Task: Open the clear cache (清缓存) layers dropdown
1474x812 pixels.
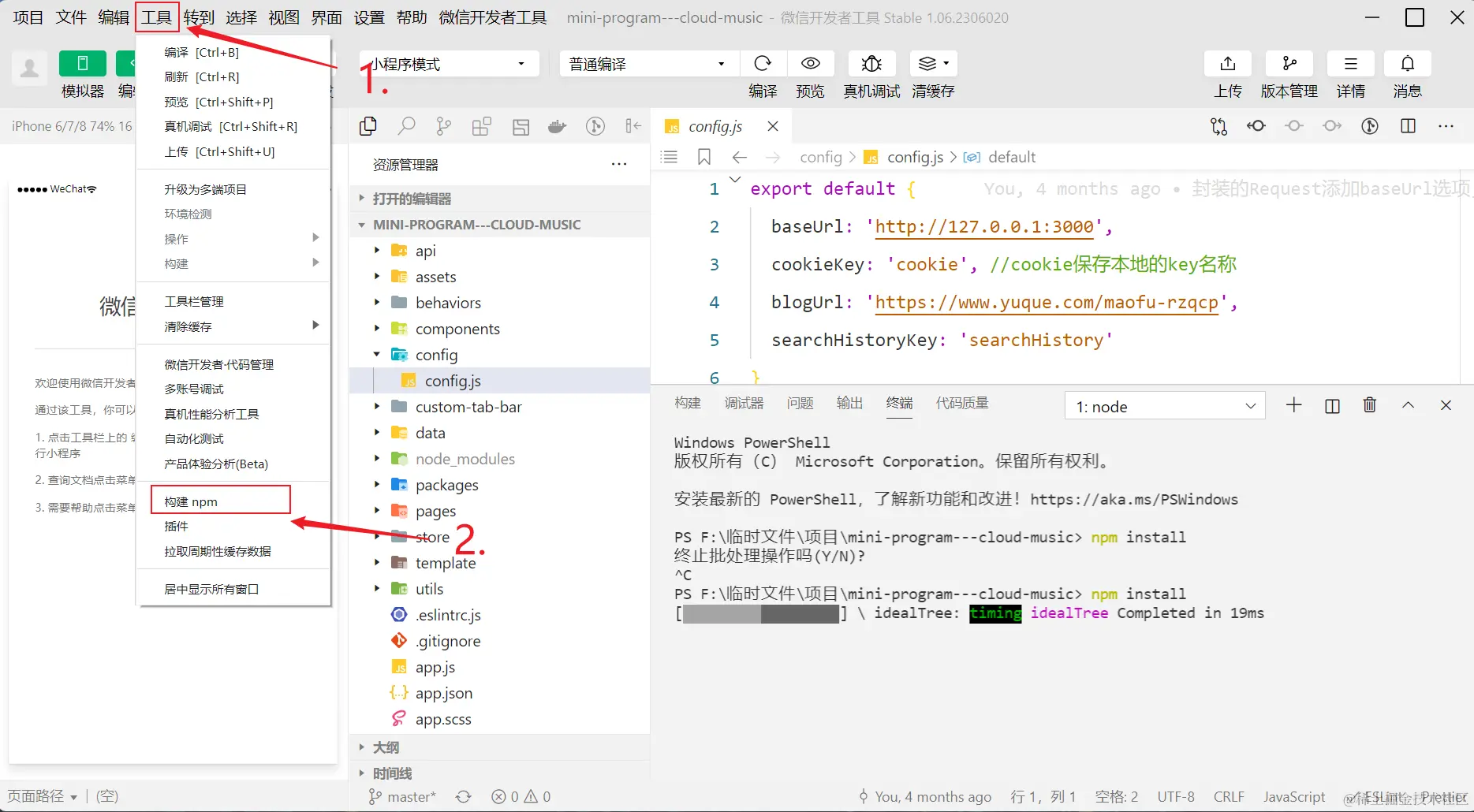Action: (934, 64)
